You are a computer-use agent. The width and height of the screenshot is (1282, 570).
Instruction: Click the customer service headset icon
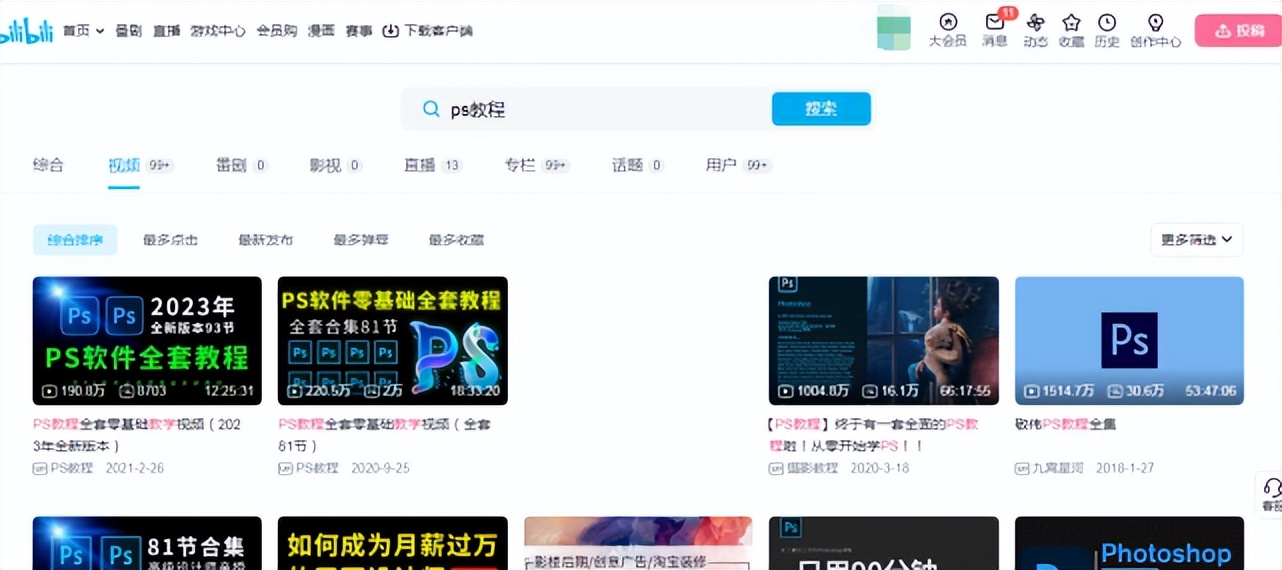[x=1272, y=488]
